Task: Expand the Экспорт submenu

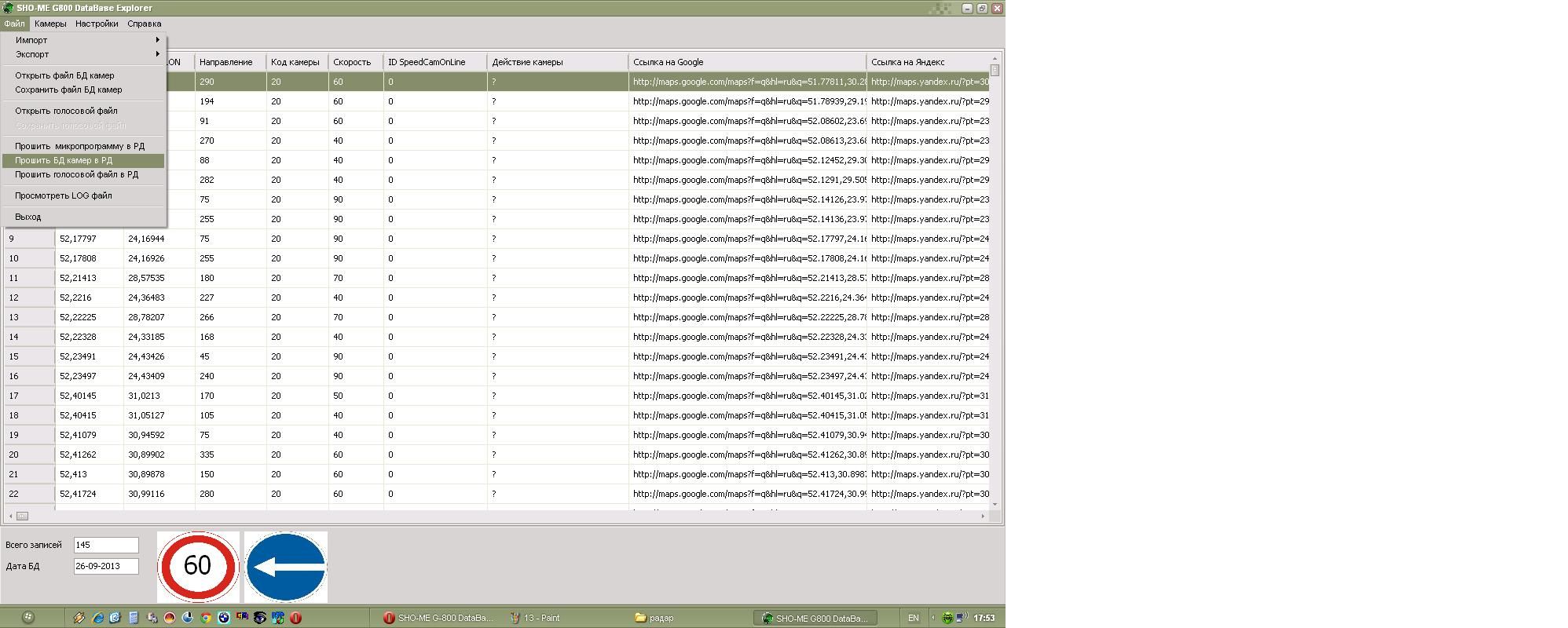Action: pyautogui.click(x=84, y=54)
